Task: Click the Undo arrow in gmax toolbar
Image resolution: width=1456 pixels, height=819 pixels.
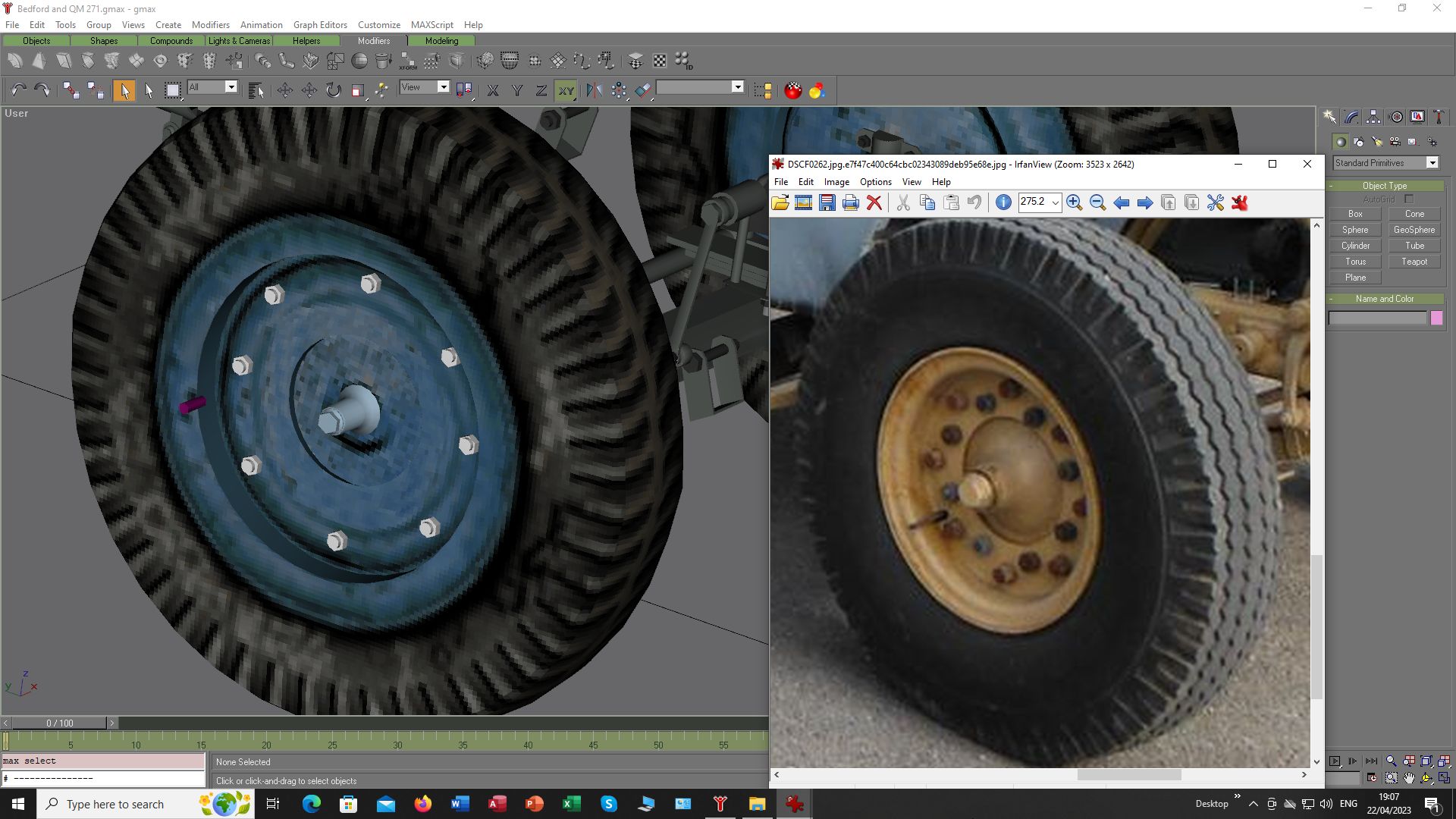Action: tap(18, 90)
